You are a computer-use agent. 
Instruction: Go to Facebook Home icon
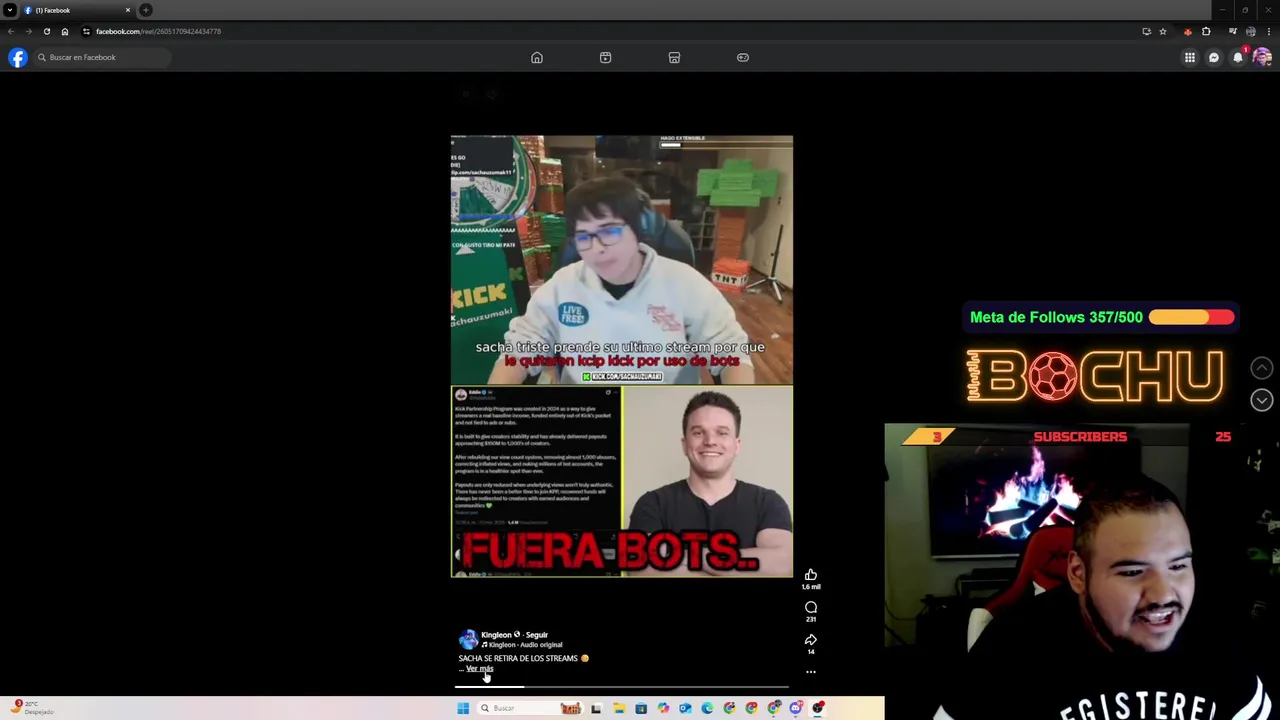pyautogui.click(x=537, y=58)
